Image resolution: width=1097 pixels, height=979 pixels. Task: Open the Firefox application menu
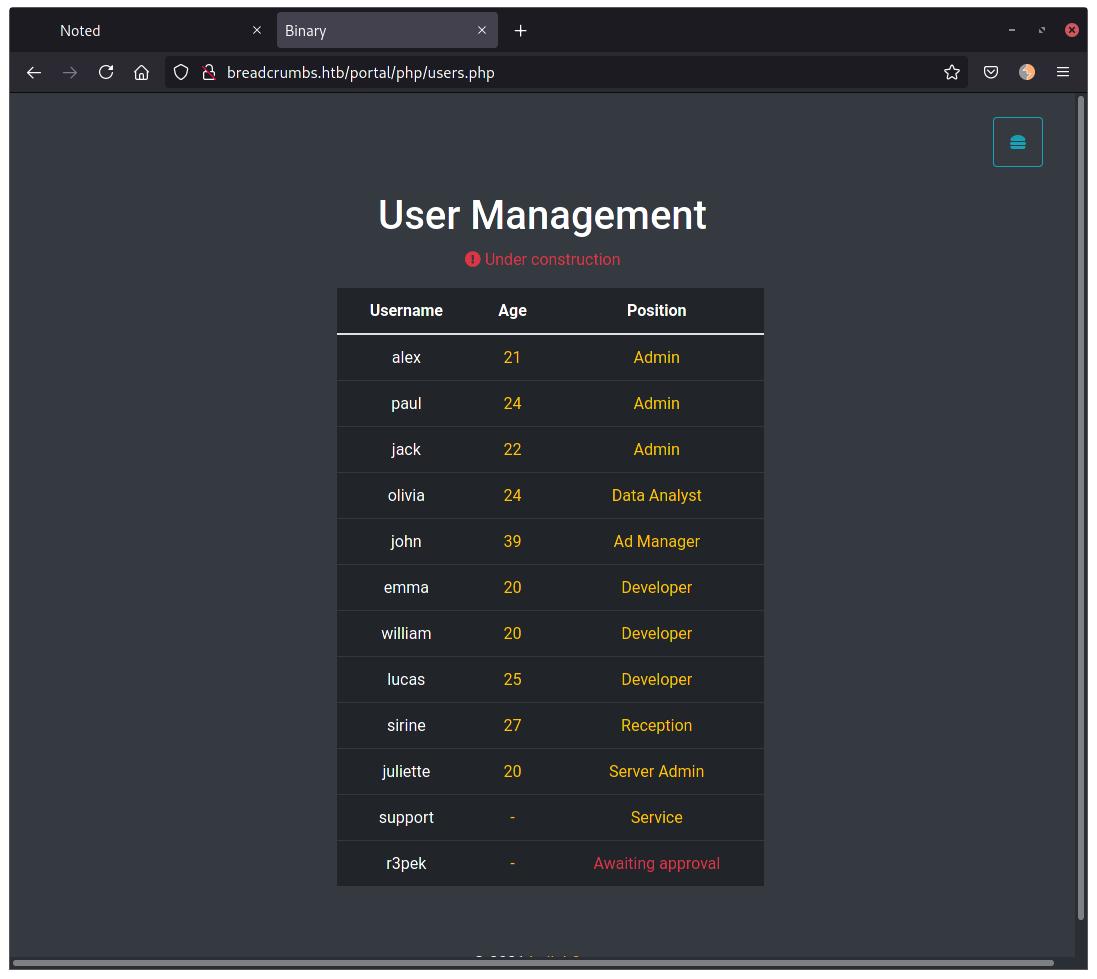pyautogui.click(x=1063, y=72)
